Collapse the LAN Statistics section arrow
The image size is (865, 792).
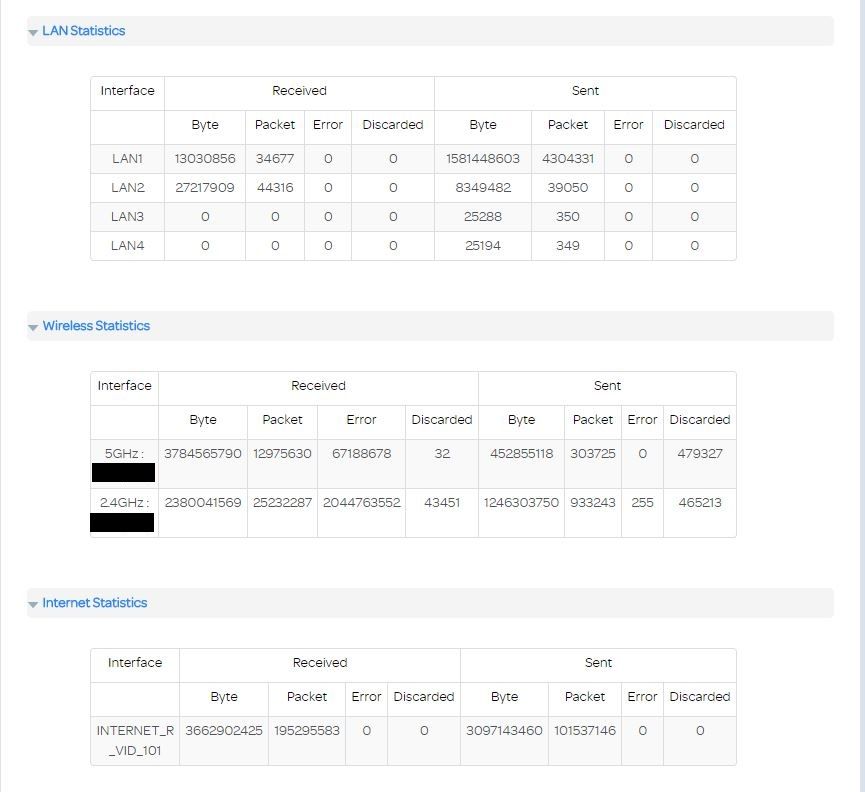click(33, 33)
